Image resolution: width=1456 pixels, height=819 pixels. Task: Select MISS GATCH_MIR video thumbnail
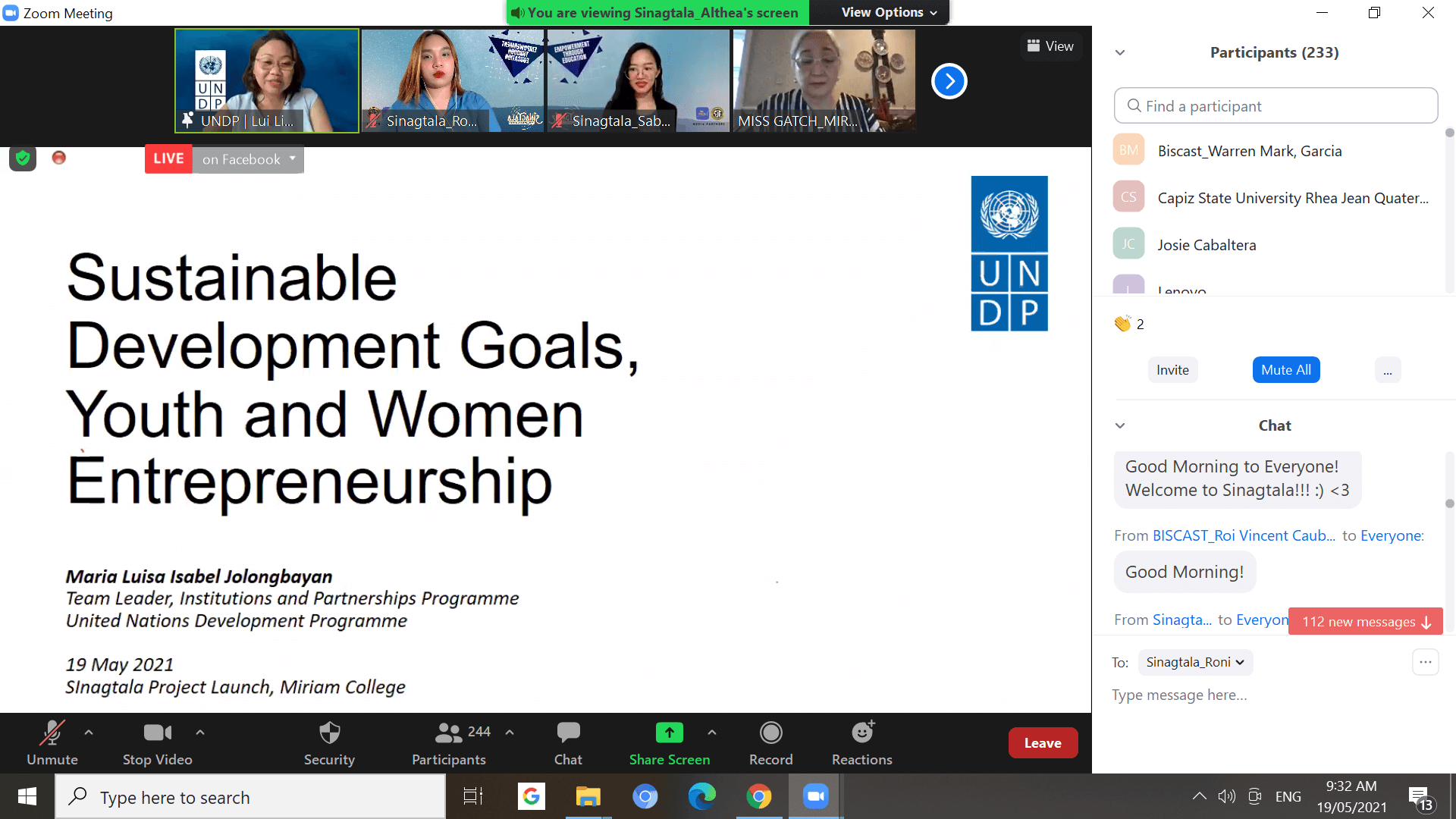coord(824,80)
